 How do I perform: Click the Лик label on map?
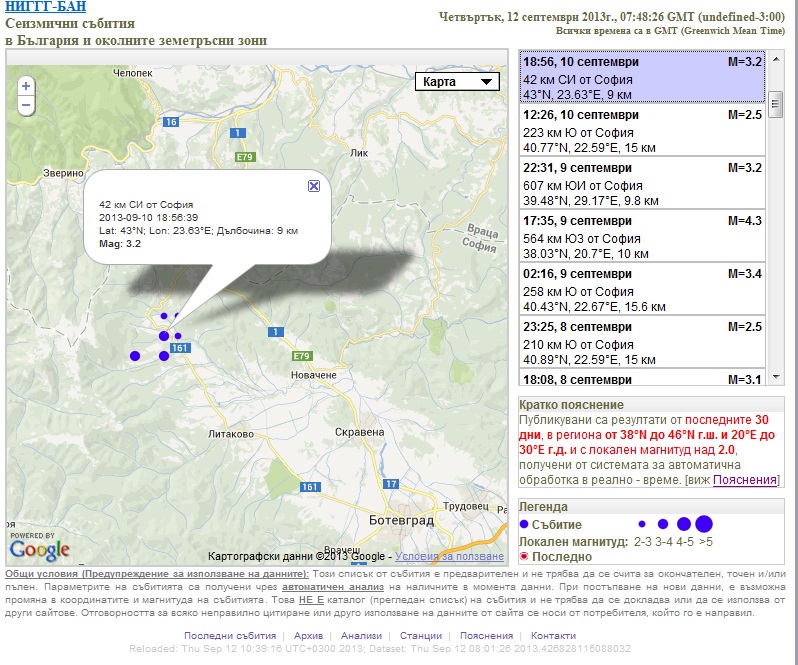(x=359, y=153)
